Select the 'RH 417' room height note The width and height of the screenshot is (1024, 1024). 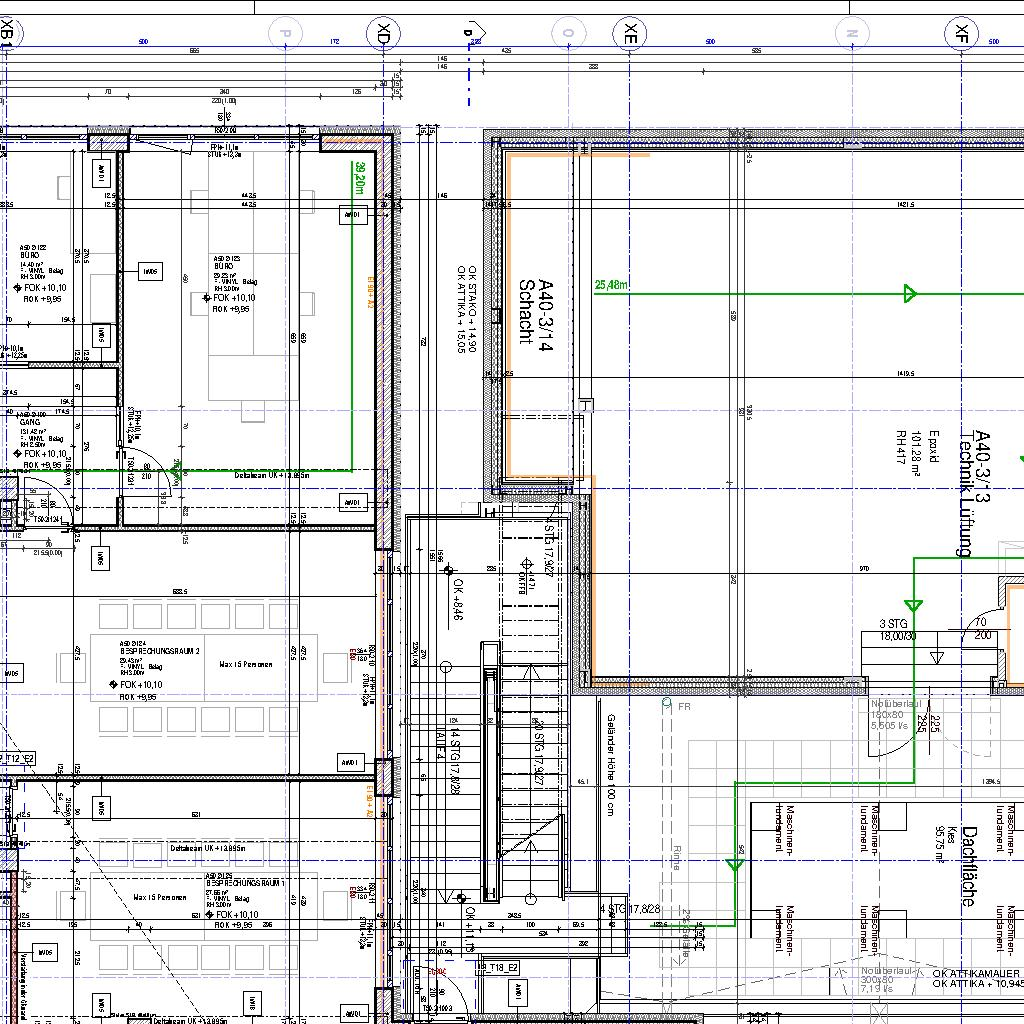[901, 447]
